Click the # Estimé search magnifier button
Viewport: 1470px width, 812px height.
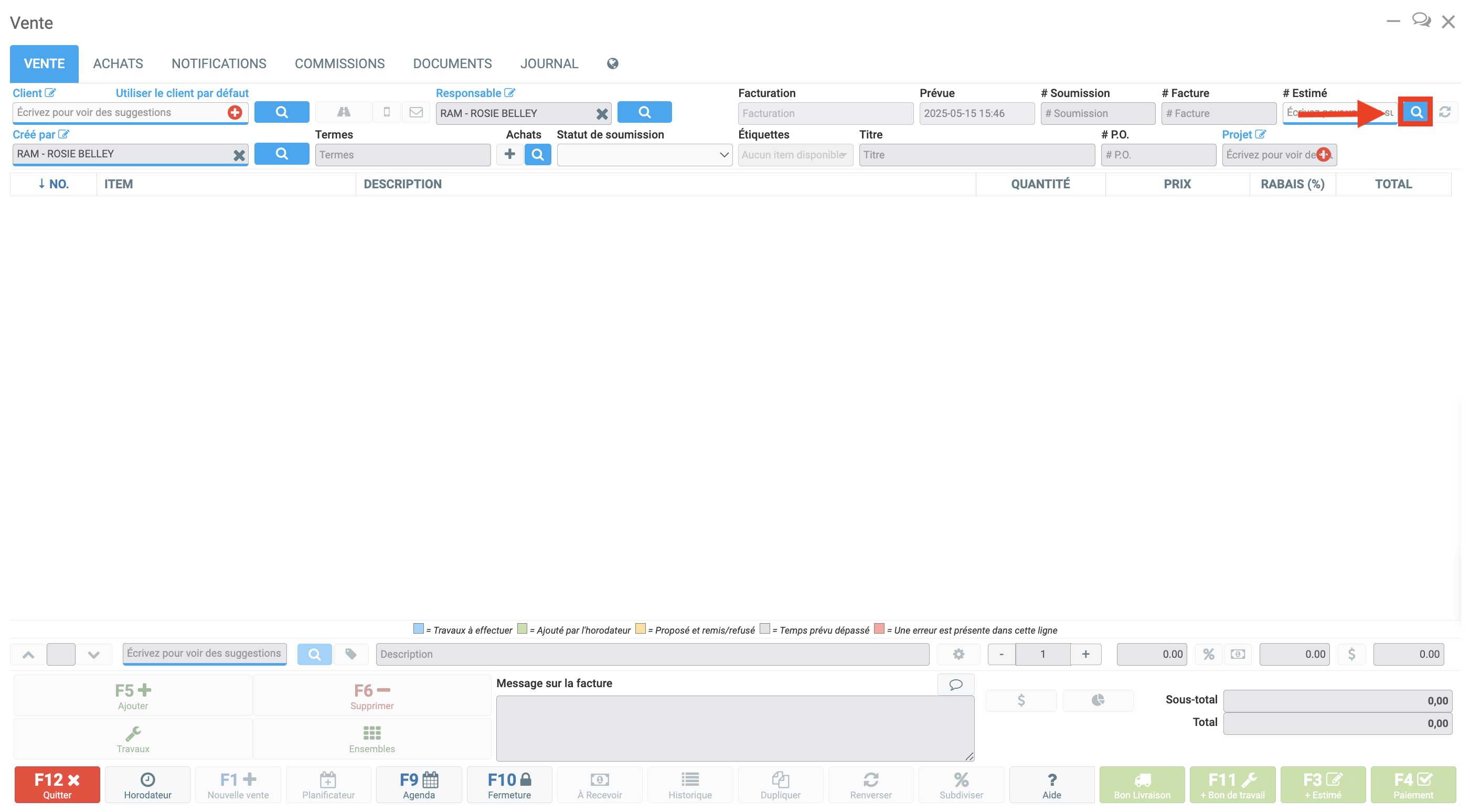point(1416,112)
